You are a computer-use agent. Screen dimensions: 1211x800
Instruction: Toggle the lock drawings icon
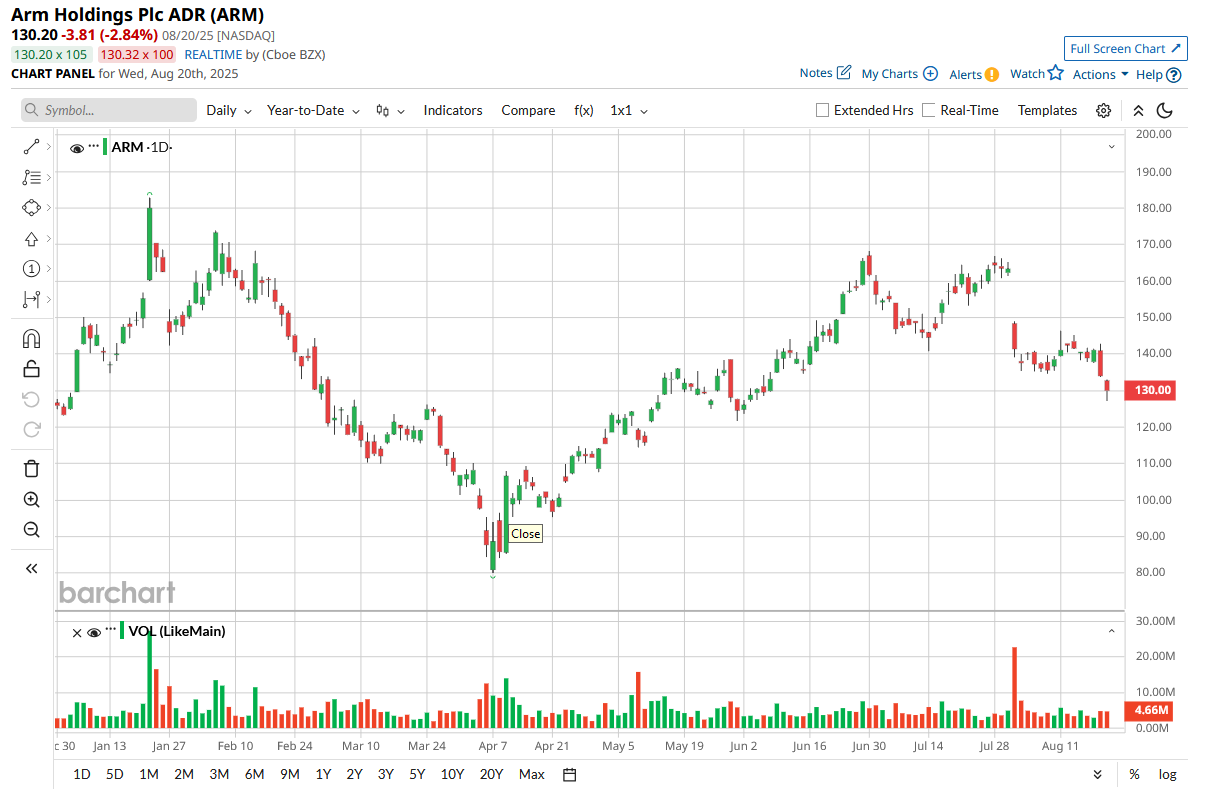coord(31,369)
